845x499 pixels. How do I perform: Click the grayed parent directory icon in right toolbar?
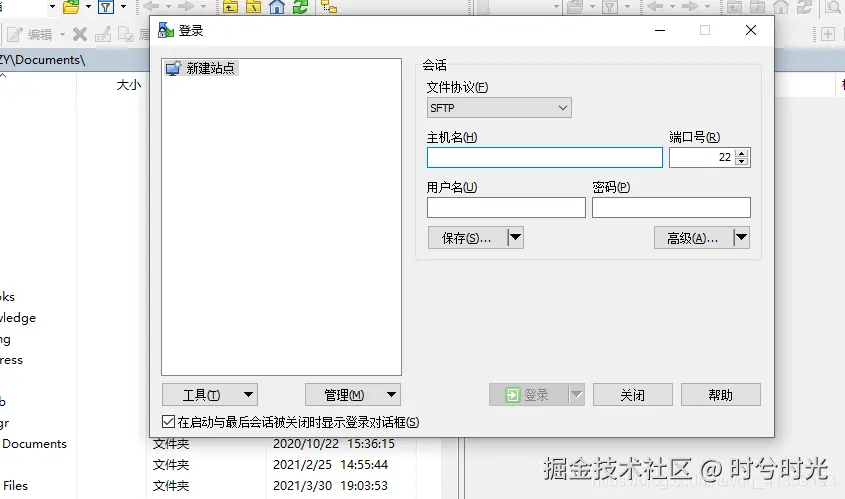[735, 7]
